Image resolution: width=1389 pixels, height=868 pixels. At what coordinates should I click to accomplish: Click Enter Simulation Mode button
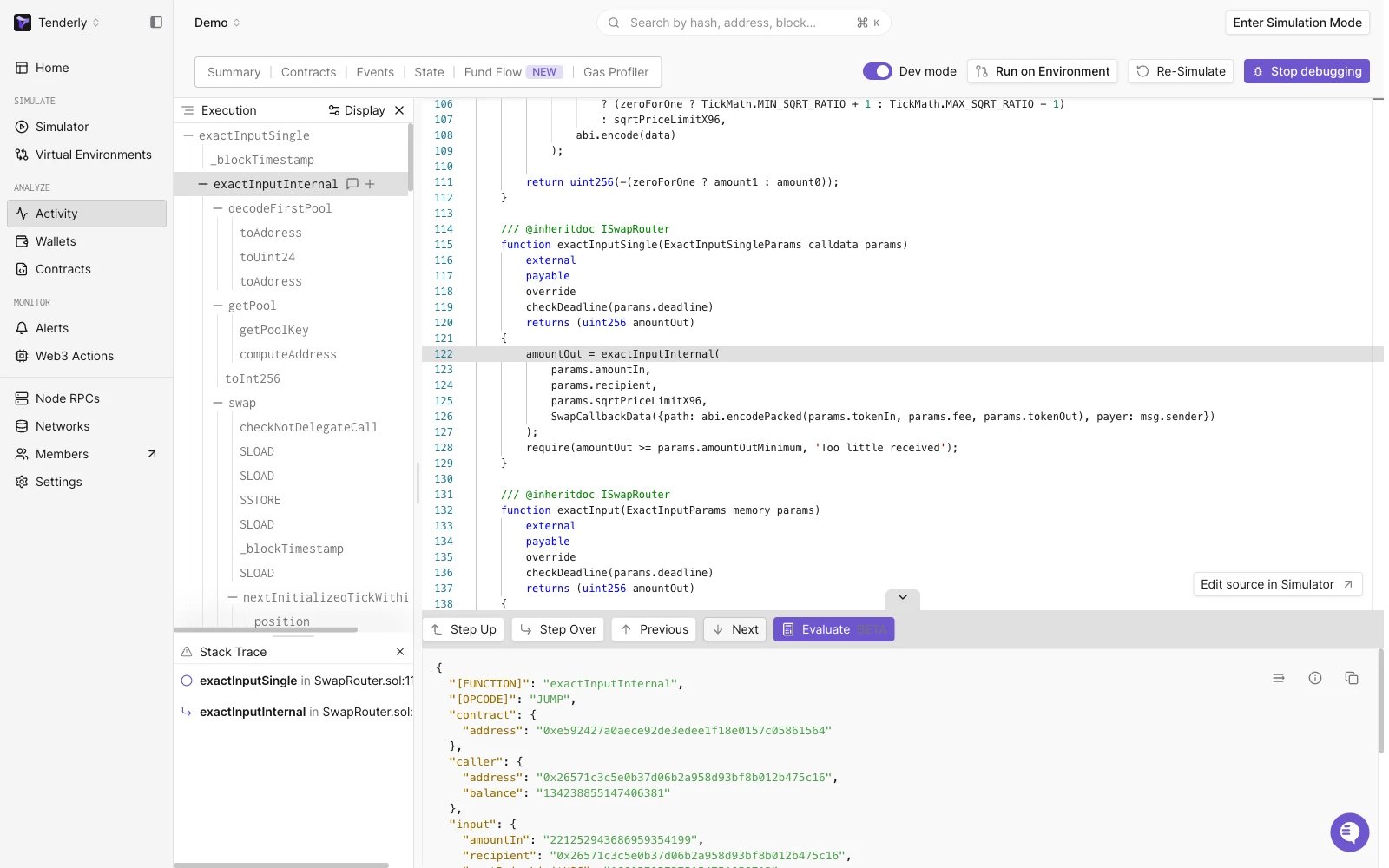(1297, 23)
